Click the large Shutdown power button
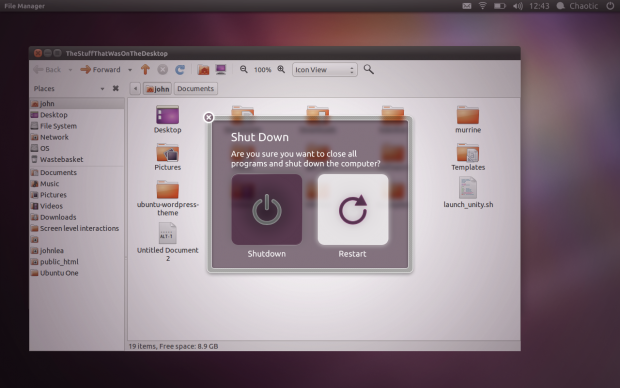The height and width of the screenshot is (388, 620). click(x=267, y=210)
